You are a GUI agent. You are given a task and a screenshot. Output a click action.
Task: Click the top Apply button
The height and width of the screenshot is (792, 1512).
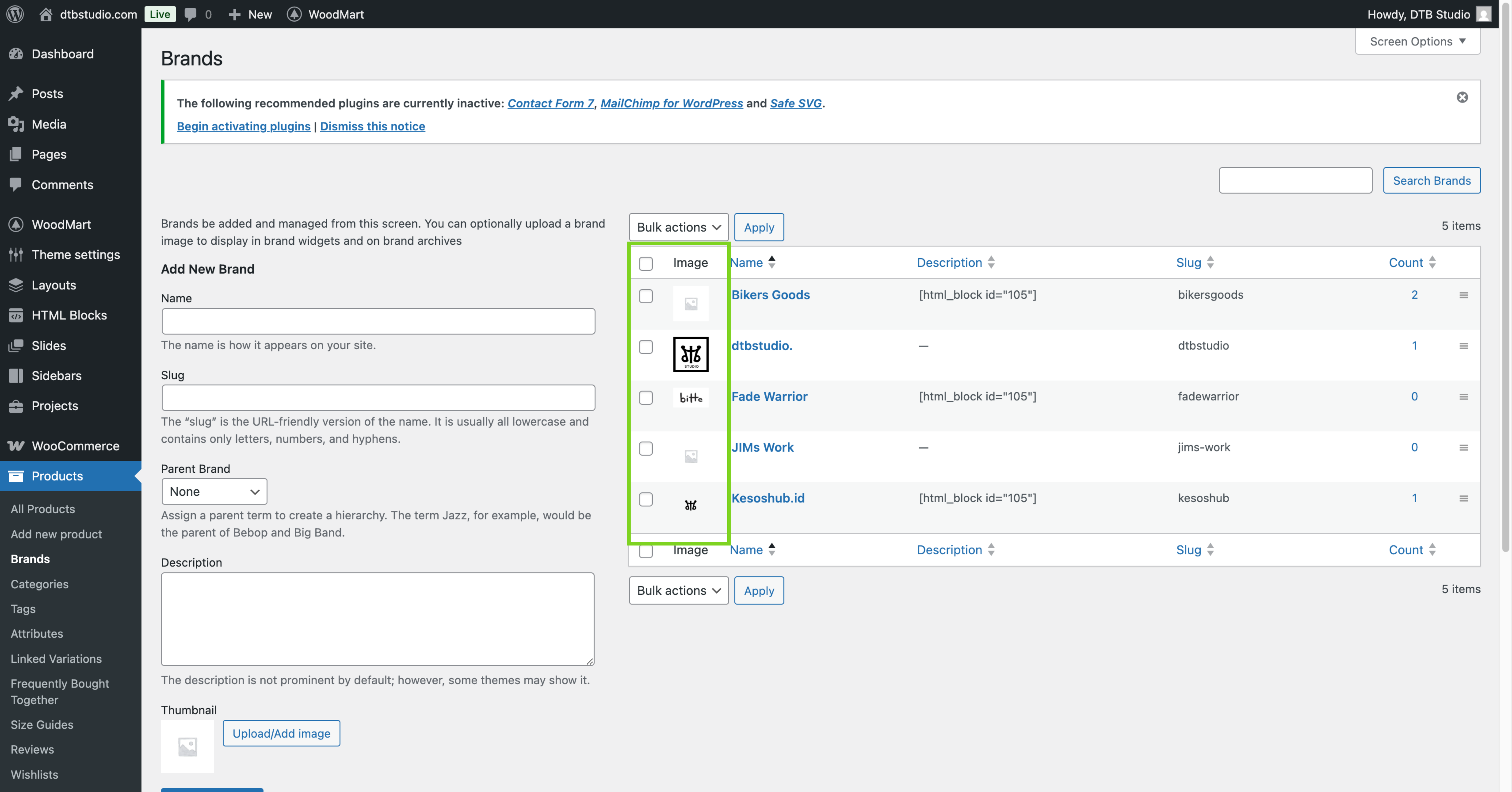point(759,227)
